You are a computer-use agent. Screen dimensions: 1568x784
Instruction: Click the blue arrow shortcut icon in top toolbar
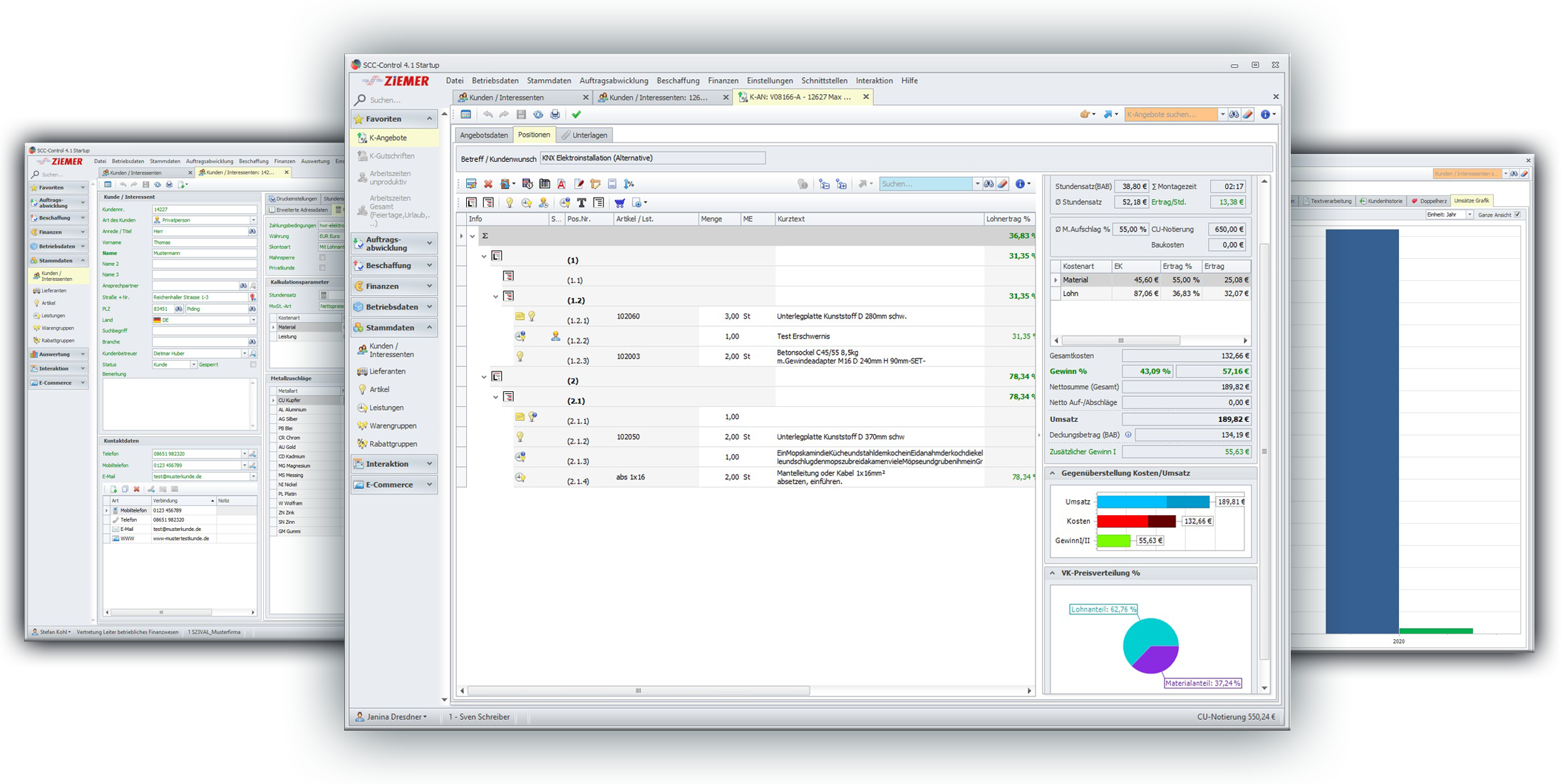1108,115
